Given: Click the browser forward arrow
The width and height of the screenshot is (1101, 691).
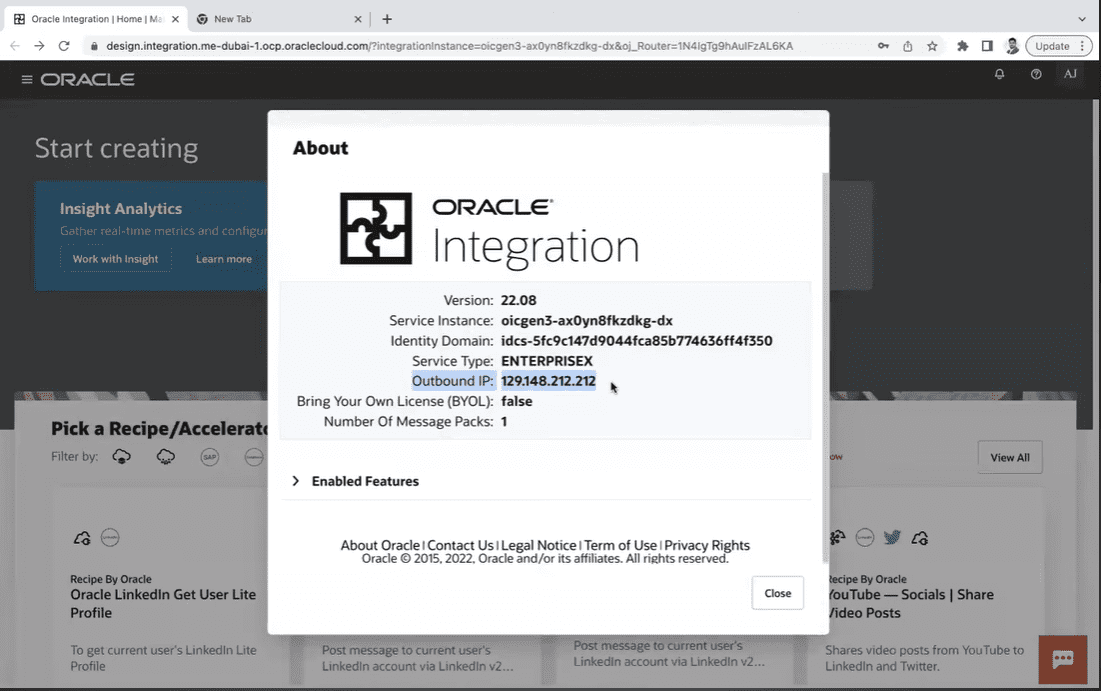Looking at the screenshot, I should (x=39, y=46).
